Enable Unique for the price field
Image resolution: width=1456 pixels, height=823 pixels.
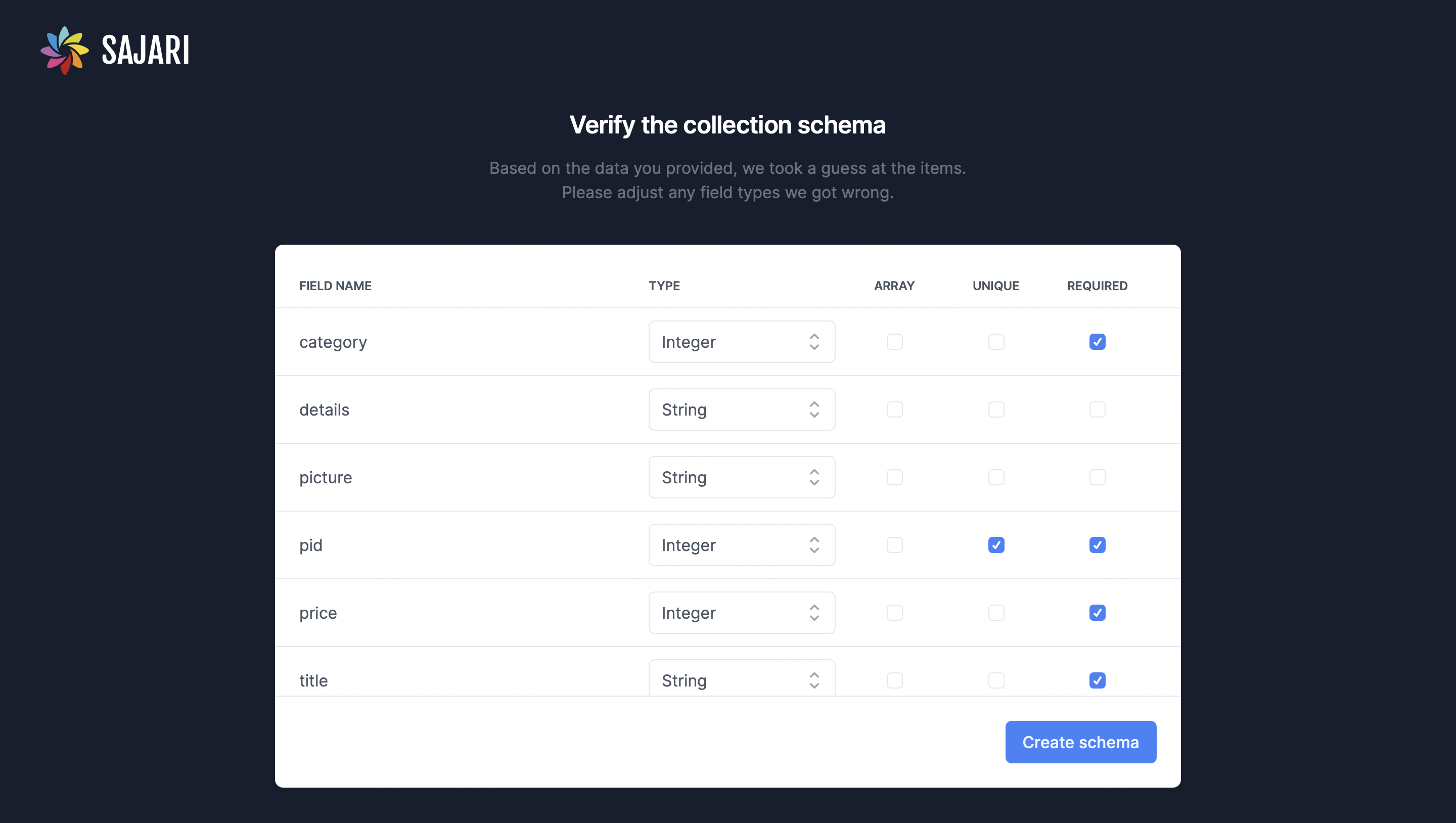[996, 613]
